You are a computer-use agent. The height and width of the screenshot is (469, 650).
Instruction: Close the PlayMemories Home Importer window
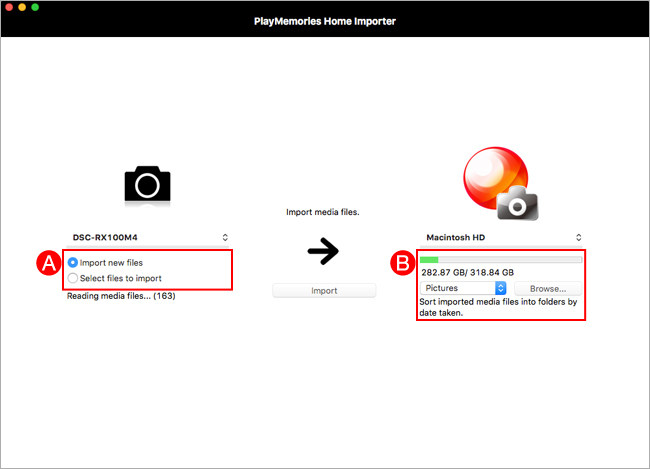pos(11,7)
